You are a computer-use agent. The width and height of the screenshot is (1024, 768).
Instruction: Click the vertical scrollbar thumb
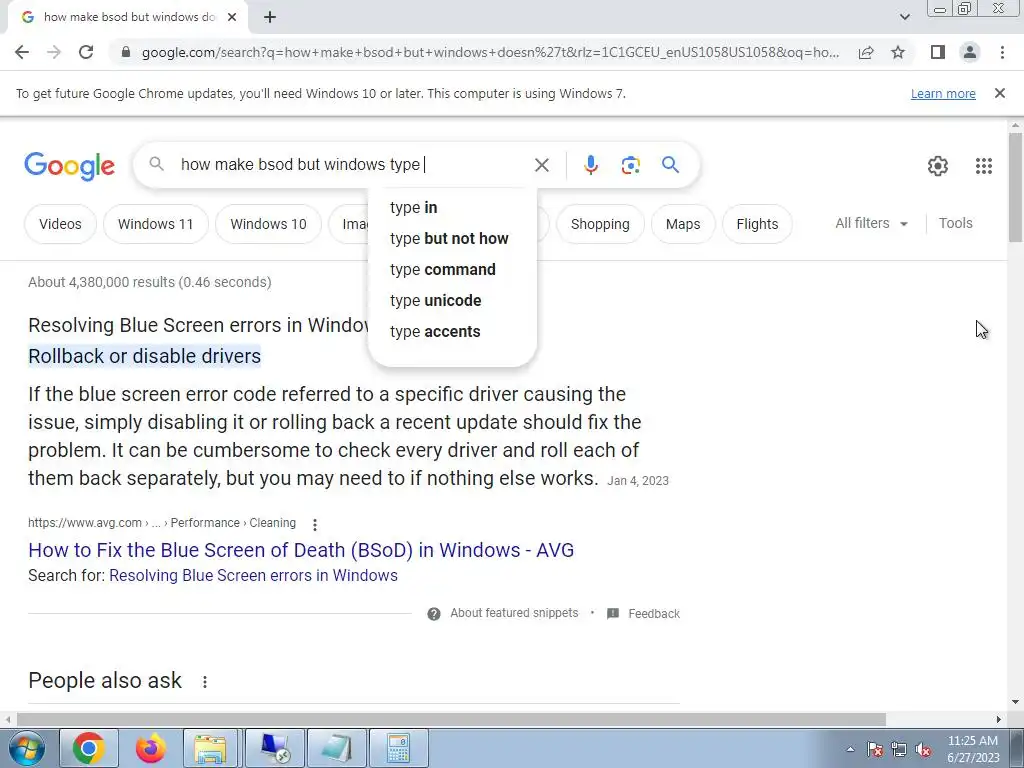[1015, 187]
